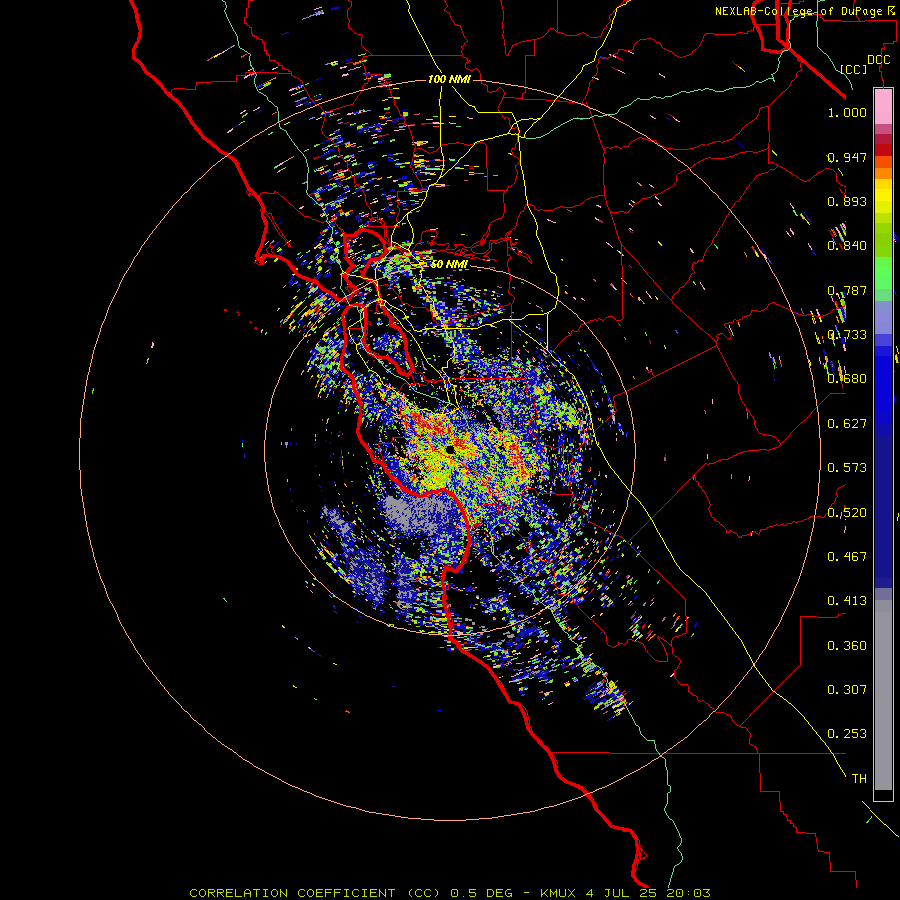Pick the pink swatch atop the color bar
This screenshot has height=900, width=900.
tap(883, 107)
